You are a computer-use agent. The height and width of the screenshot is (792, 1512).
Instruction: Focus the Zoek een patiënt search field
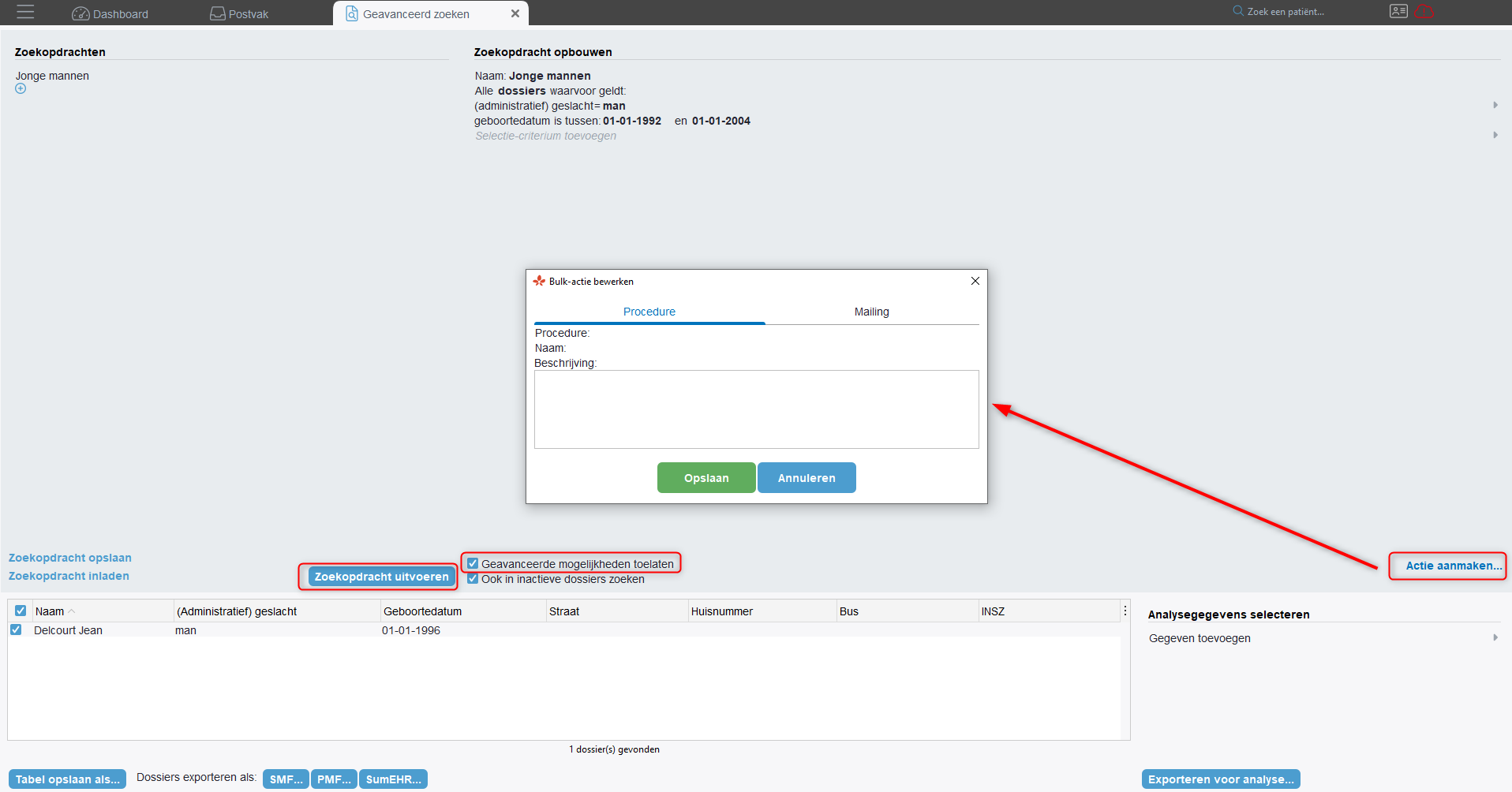[1286, 12]
